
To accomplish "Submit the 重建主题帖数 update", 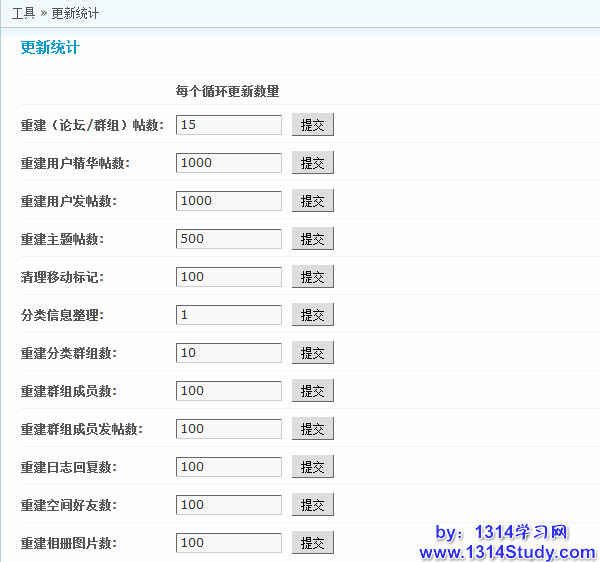I will [312, 239].
